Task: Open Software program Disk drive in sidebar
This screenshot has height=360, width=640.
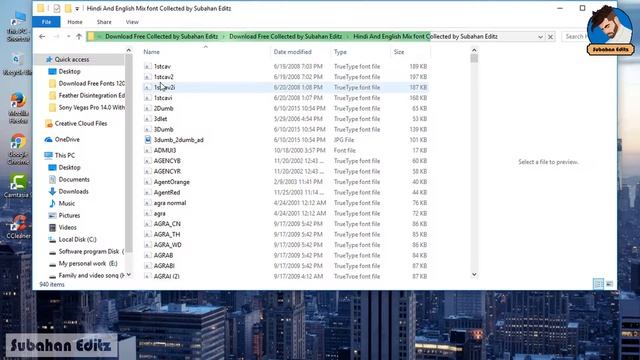Action: 87,251
